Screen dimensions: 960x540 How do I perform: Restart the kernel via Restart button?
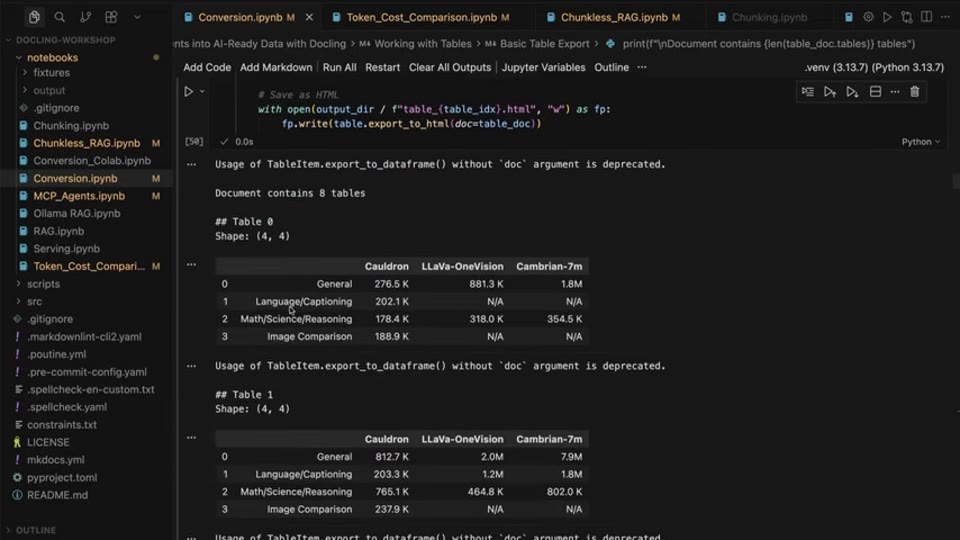[x=383, y=67]
